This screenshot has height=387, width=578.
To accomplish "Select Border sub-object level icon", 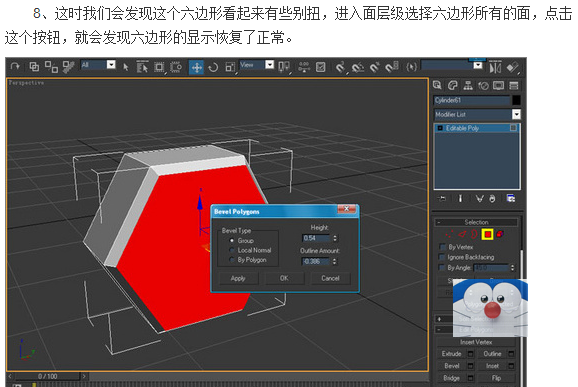I will pyautogui.click(x=474, y=234).
